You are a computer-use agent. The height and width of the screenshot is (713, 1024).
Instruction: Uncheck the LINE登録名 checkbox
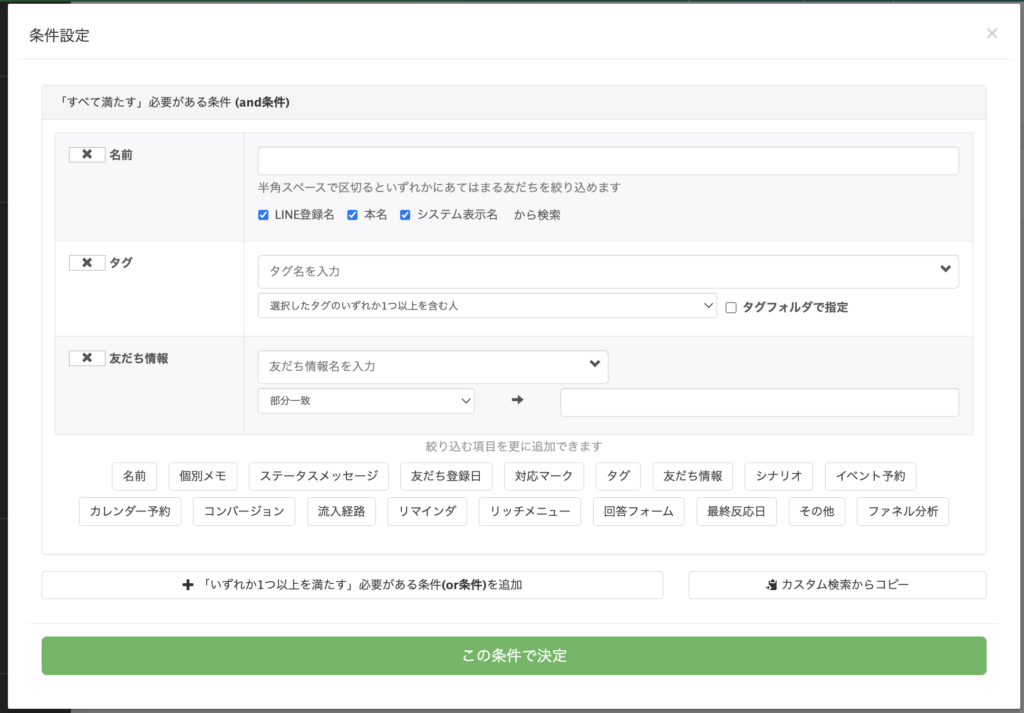[x=263, y=215]
